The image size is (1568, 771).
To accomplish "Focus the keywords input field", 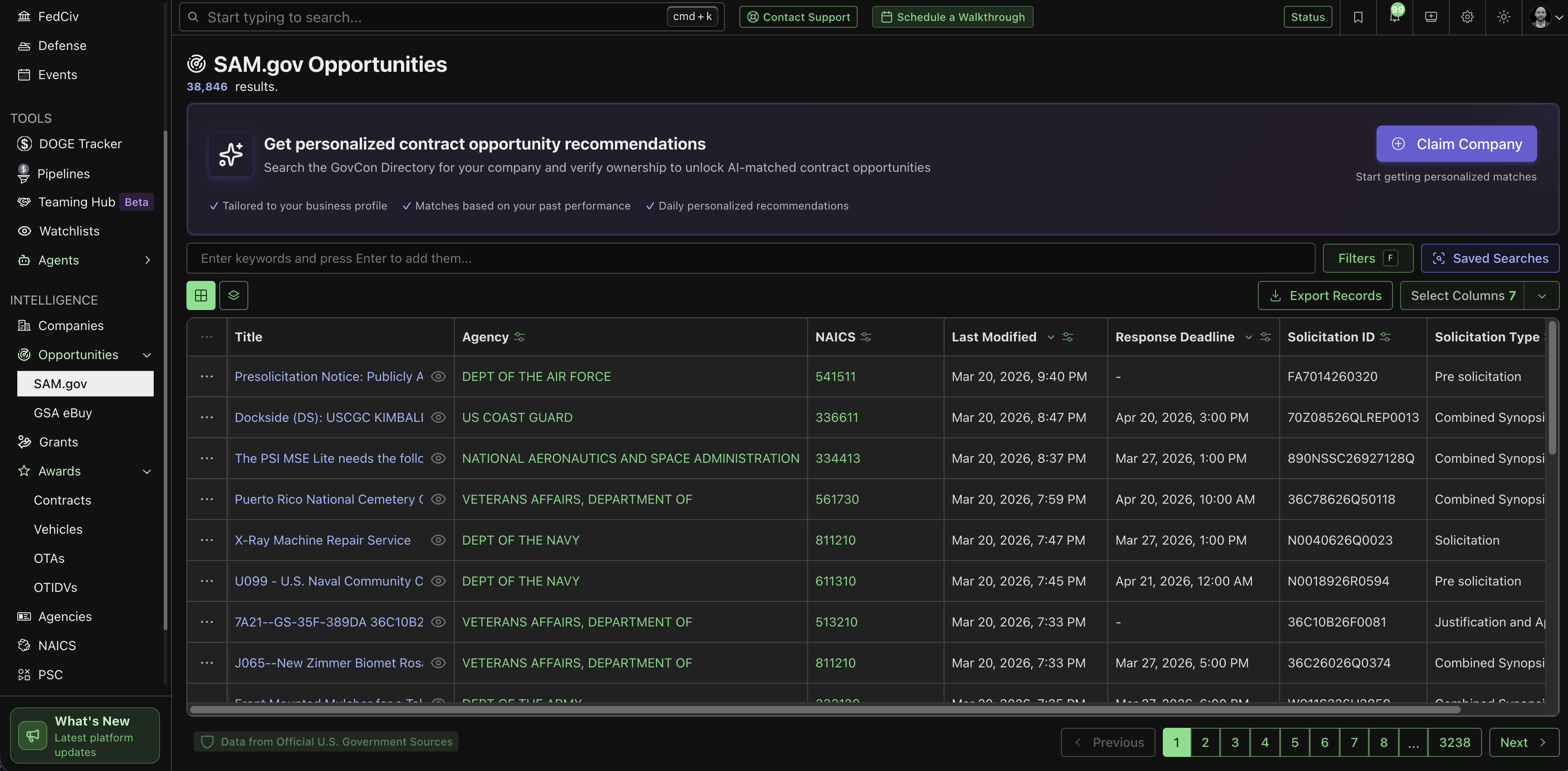I will pos(750,259).
